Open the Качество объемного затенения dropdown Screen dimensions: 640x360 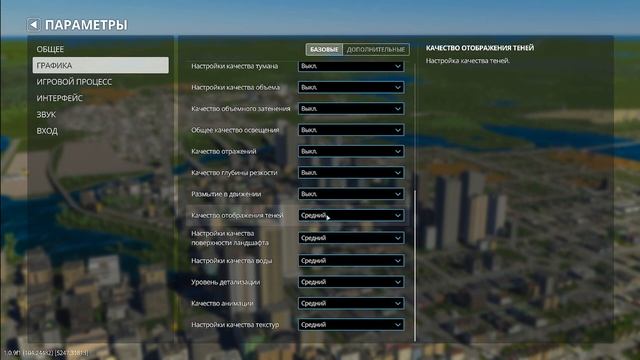[351, 109]
